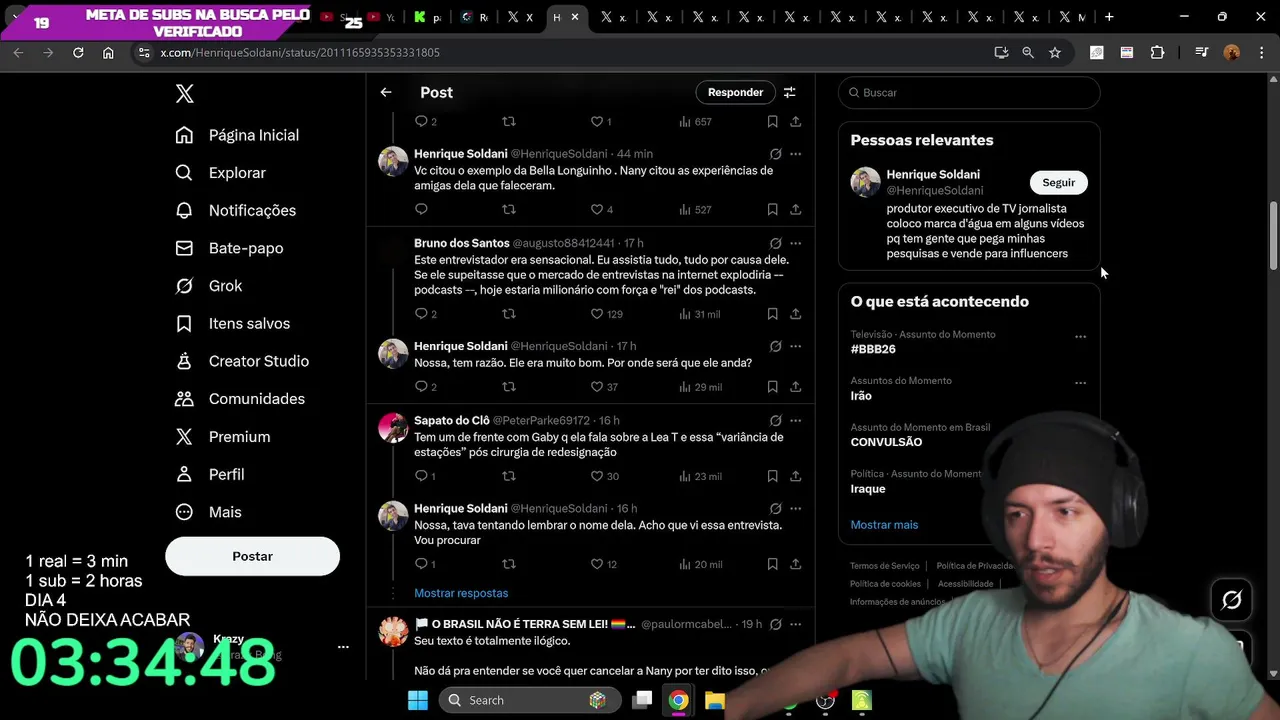
Task: Go to Página Inicial
Action: [x=237, y=135]
